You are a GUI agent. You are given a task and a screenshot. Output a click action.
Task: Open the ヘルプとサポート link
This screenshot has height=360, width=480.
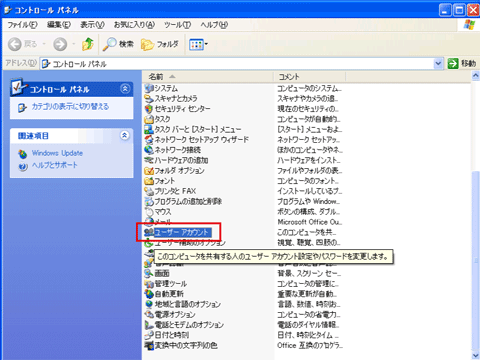click(x=55, y=165)
